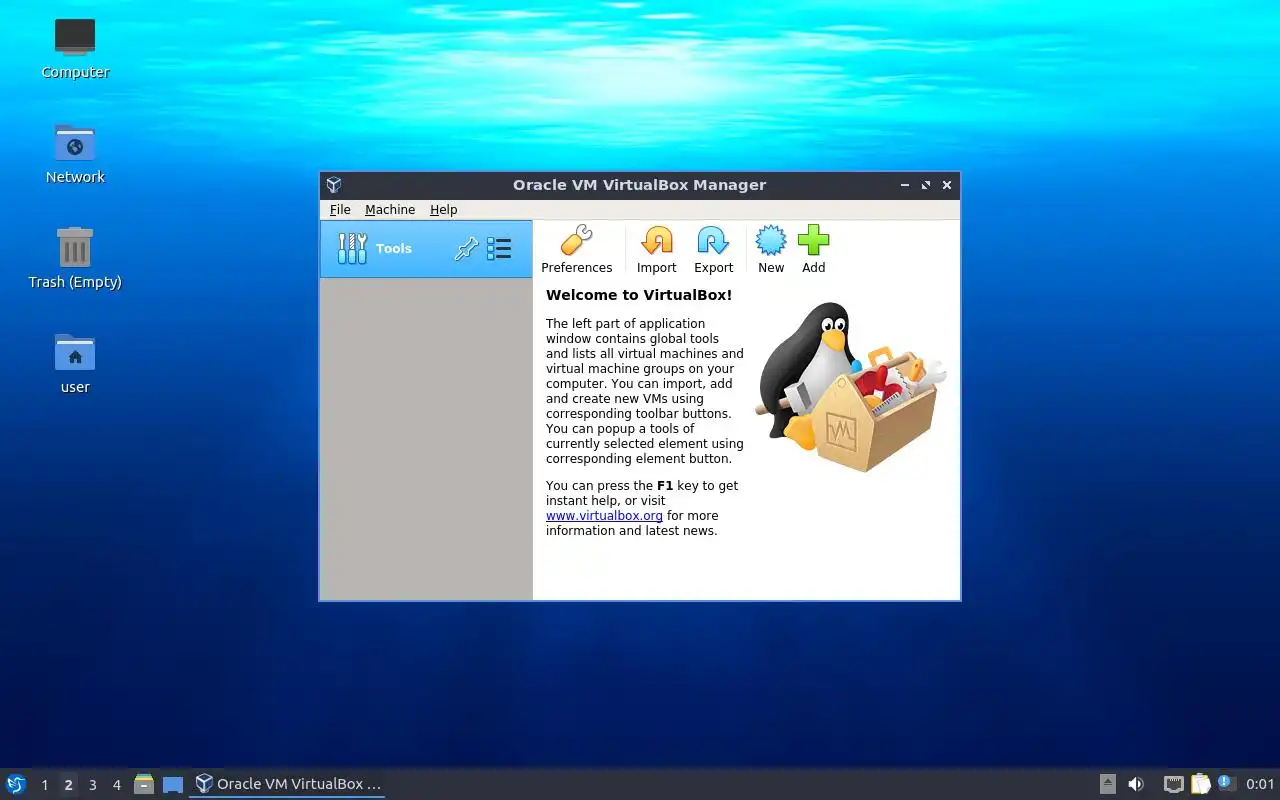Open the Computer desktop icon
Image resolution: width=1280 pixels, height=800 pixels.
point(75,48)
